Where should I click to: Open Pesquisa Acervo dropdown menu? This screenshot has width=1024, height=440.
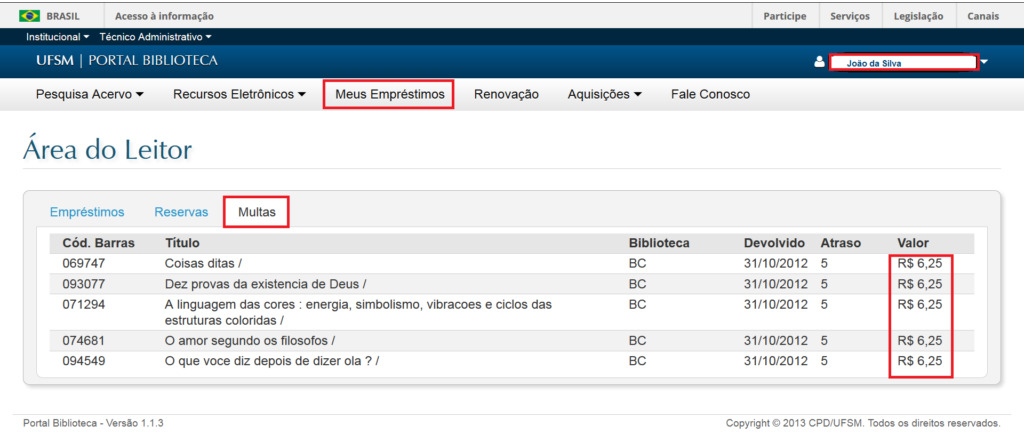tap(90, 94)
